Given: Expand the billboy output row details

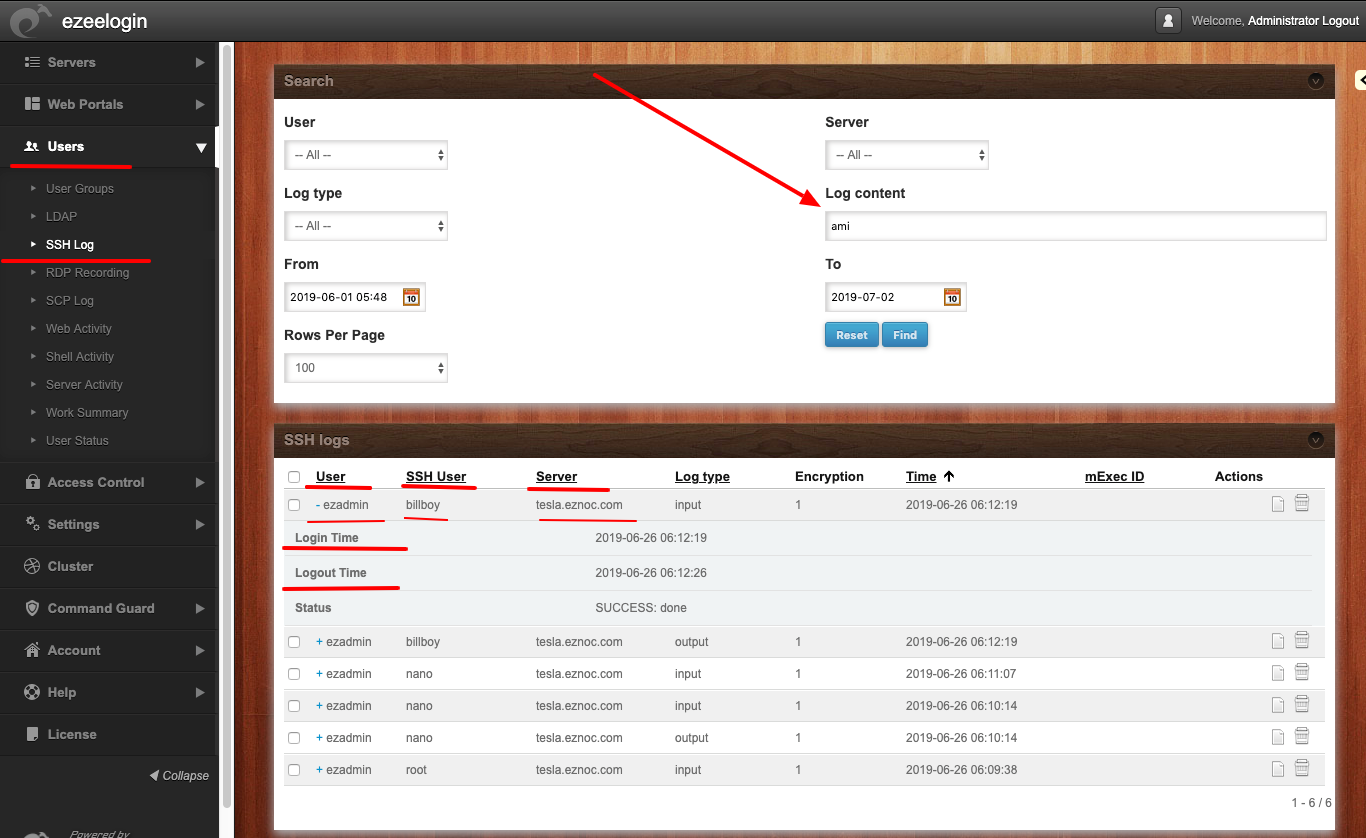Looking at the screenshot, I should coord(319,642).
